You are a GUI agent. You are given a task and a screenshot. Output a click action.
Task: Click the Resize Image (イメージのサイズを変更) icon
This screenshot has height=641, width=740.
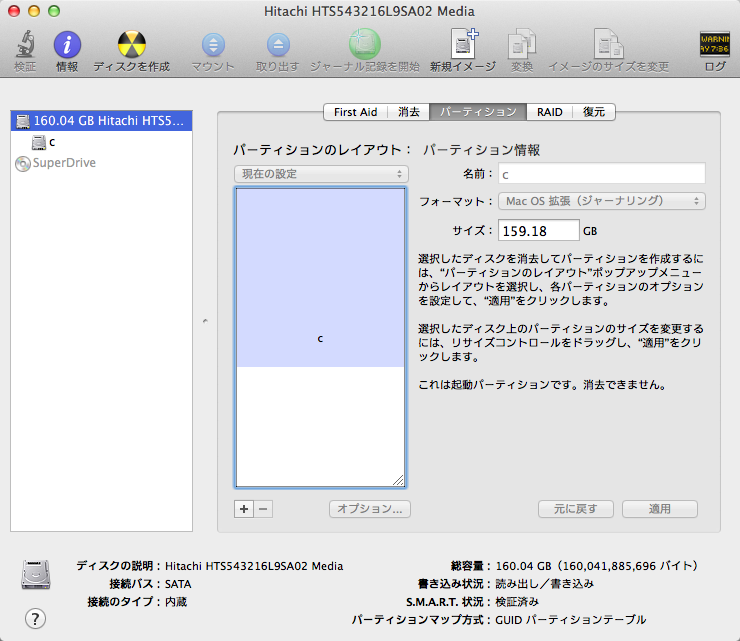[608, 44]
